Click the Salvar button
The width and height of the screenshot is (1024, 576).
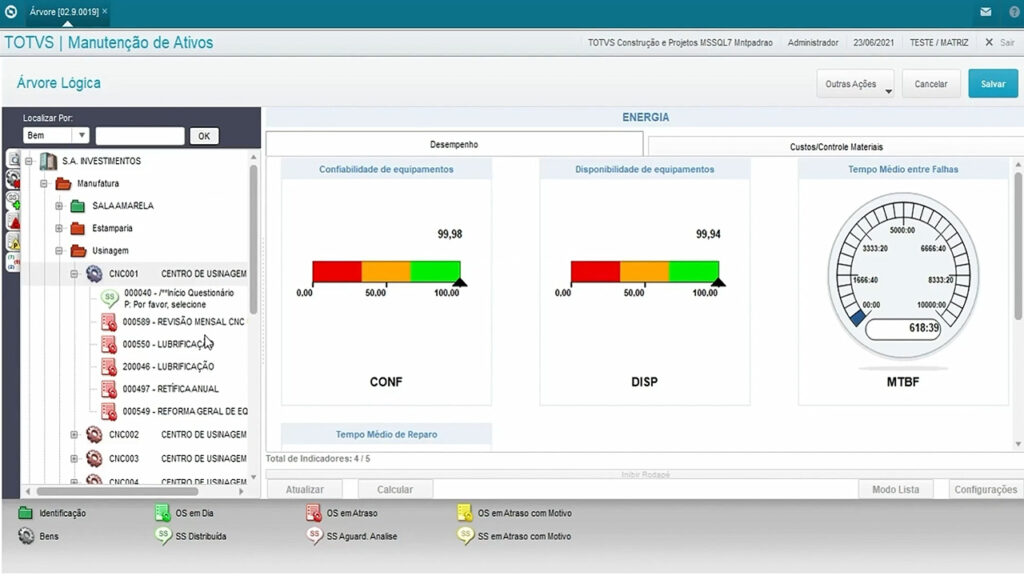click(993, 84)
